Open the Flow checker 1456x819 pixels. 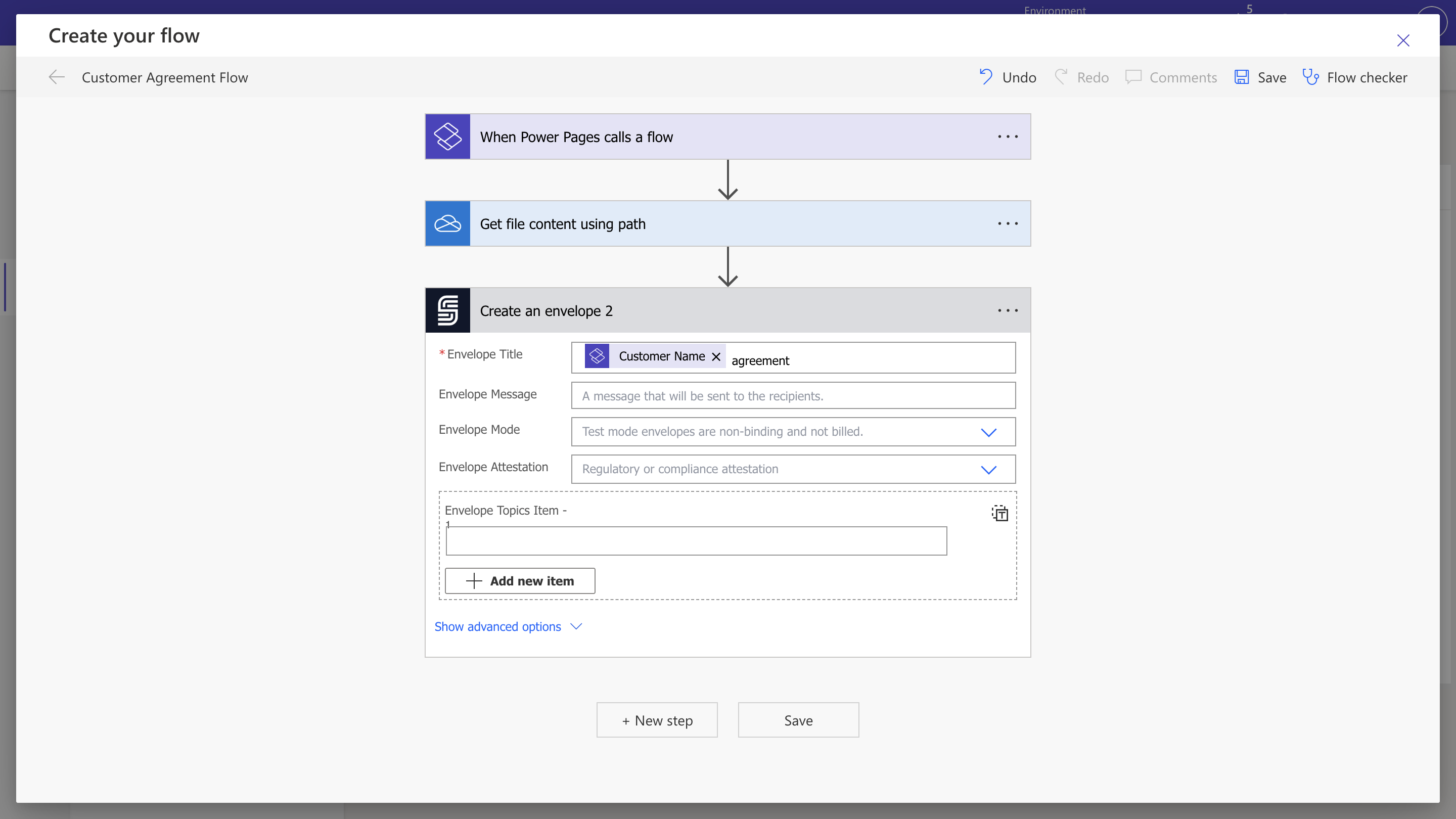click(1355, 77)
